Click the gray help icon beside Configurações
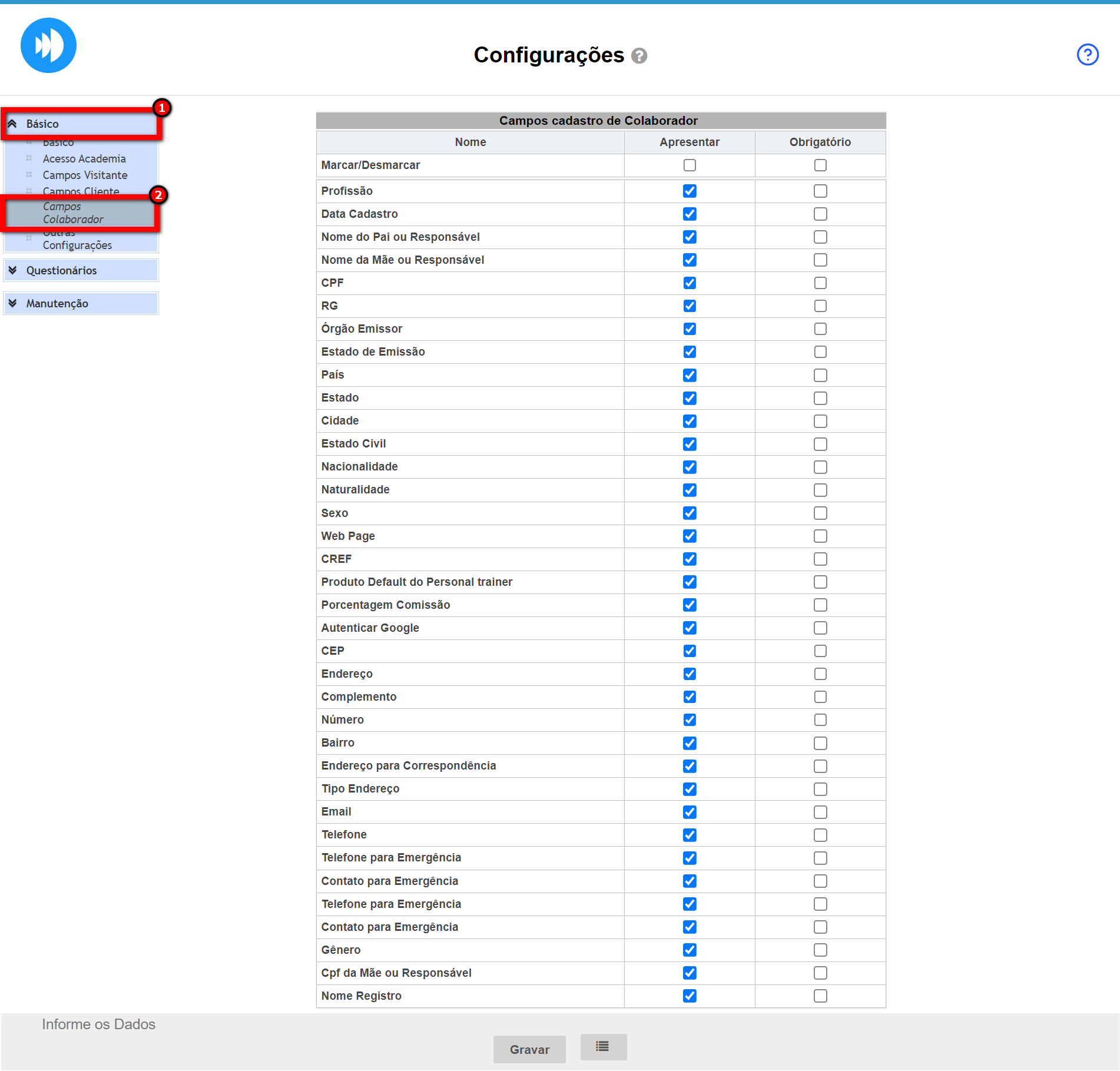Screen dimensions: 1120x1071 click(x=639, y=56)
